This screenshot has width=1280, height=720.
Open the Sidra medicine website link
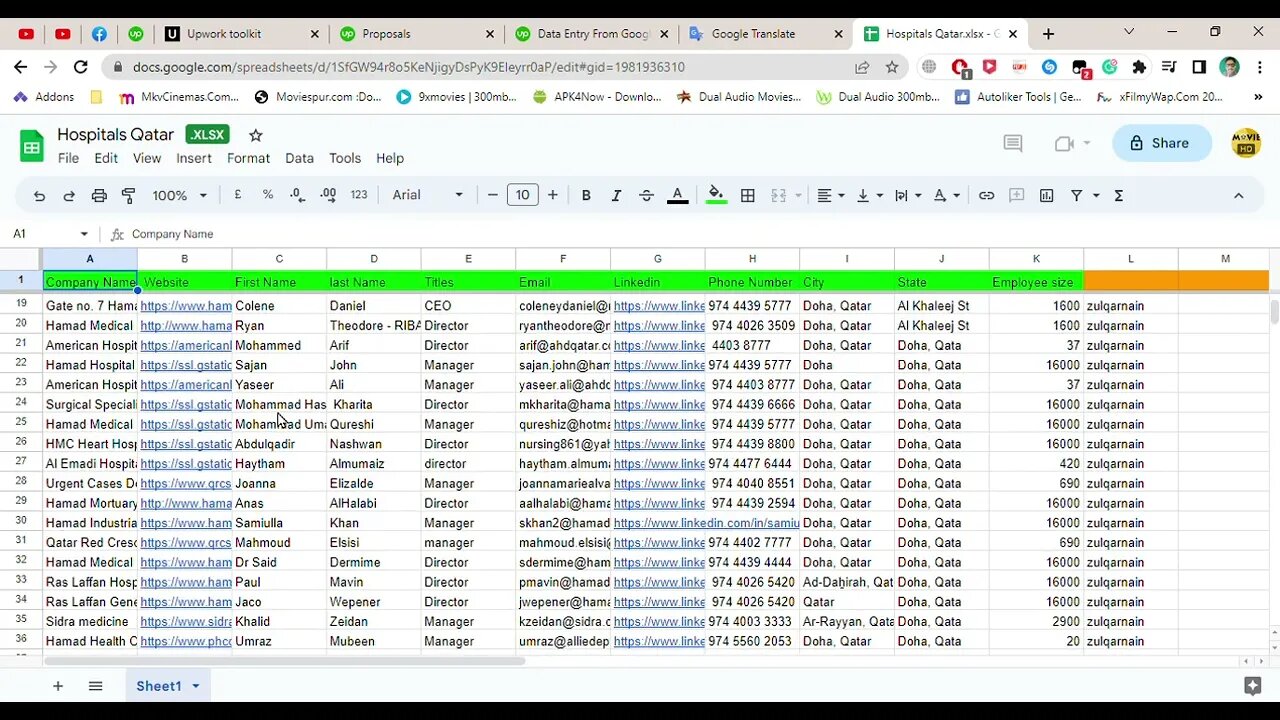(x=186, y=622)
